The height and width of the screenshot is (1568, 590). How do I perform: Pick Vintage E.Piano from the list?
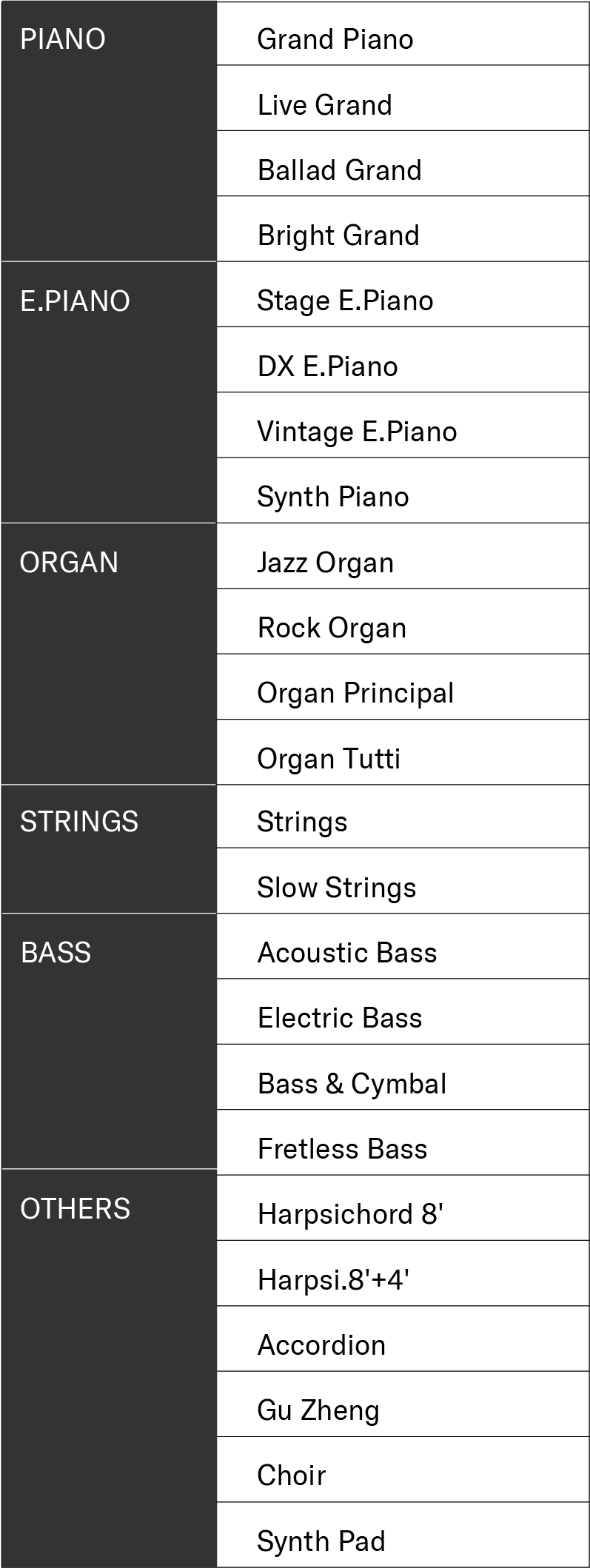click(x=357, y=432)
